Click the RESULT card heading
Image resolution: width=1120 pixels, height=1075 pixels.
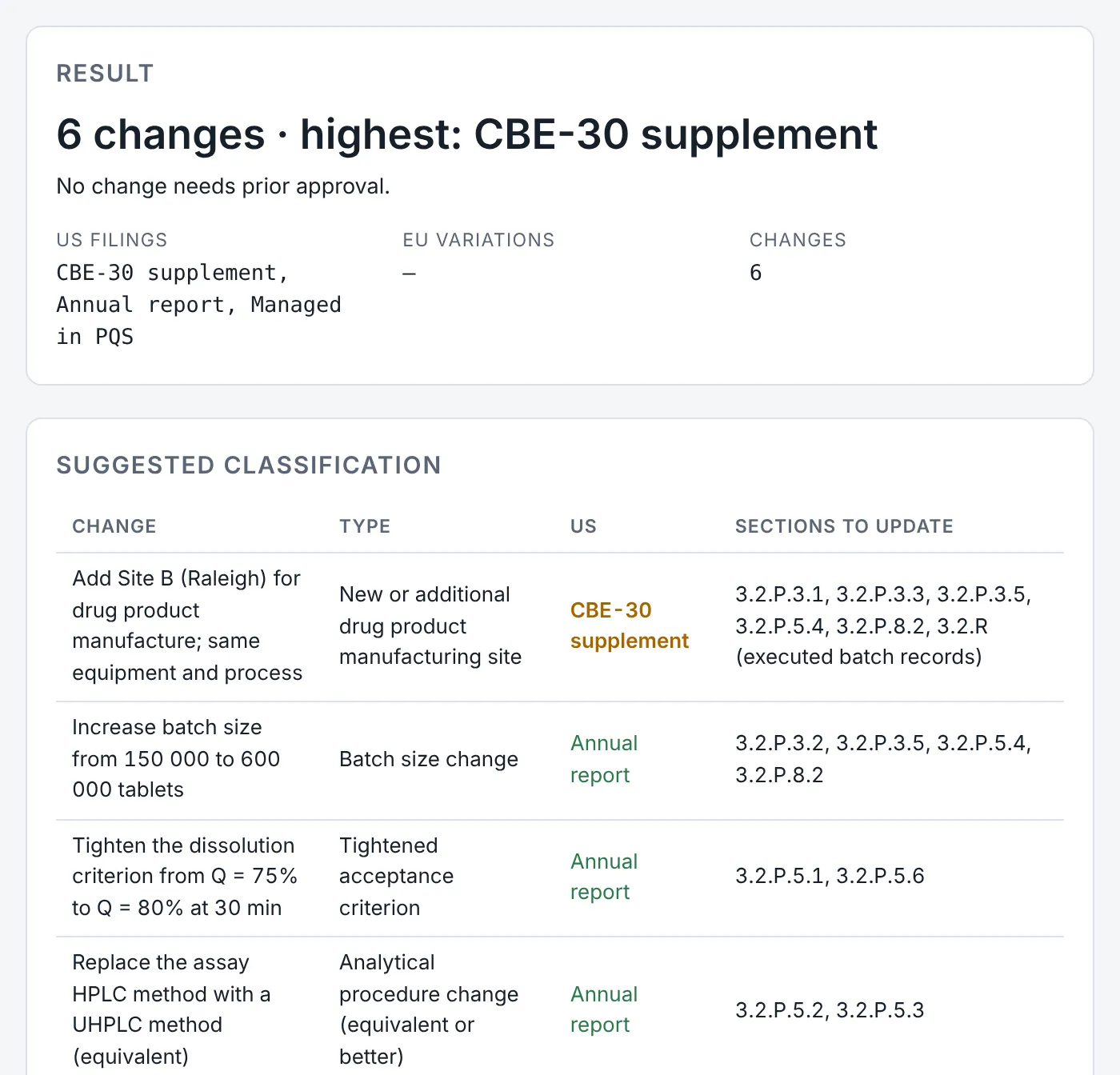point(105,74)
